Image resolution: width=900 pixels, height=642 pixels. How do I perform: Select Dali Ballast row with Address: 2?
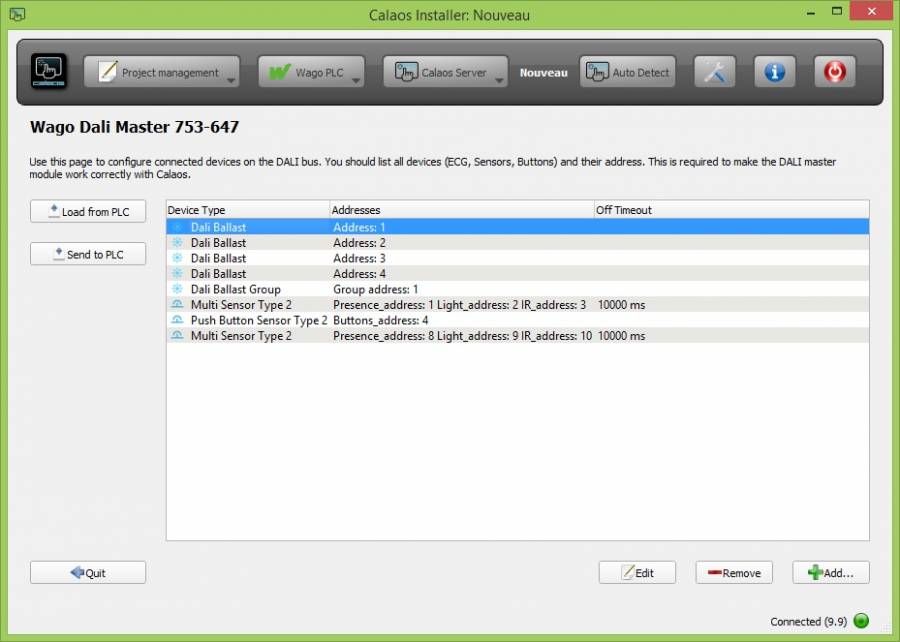[518, 243]
